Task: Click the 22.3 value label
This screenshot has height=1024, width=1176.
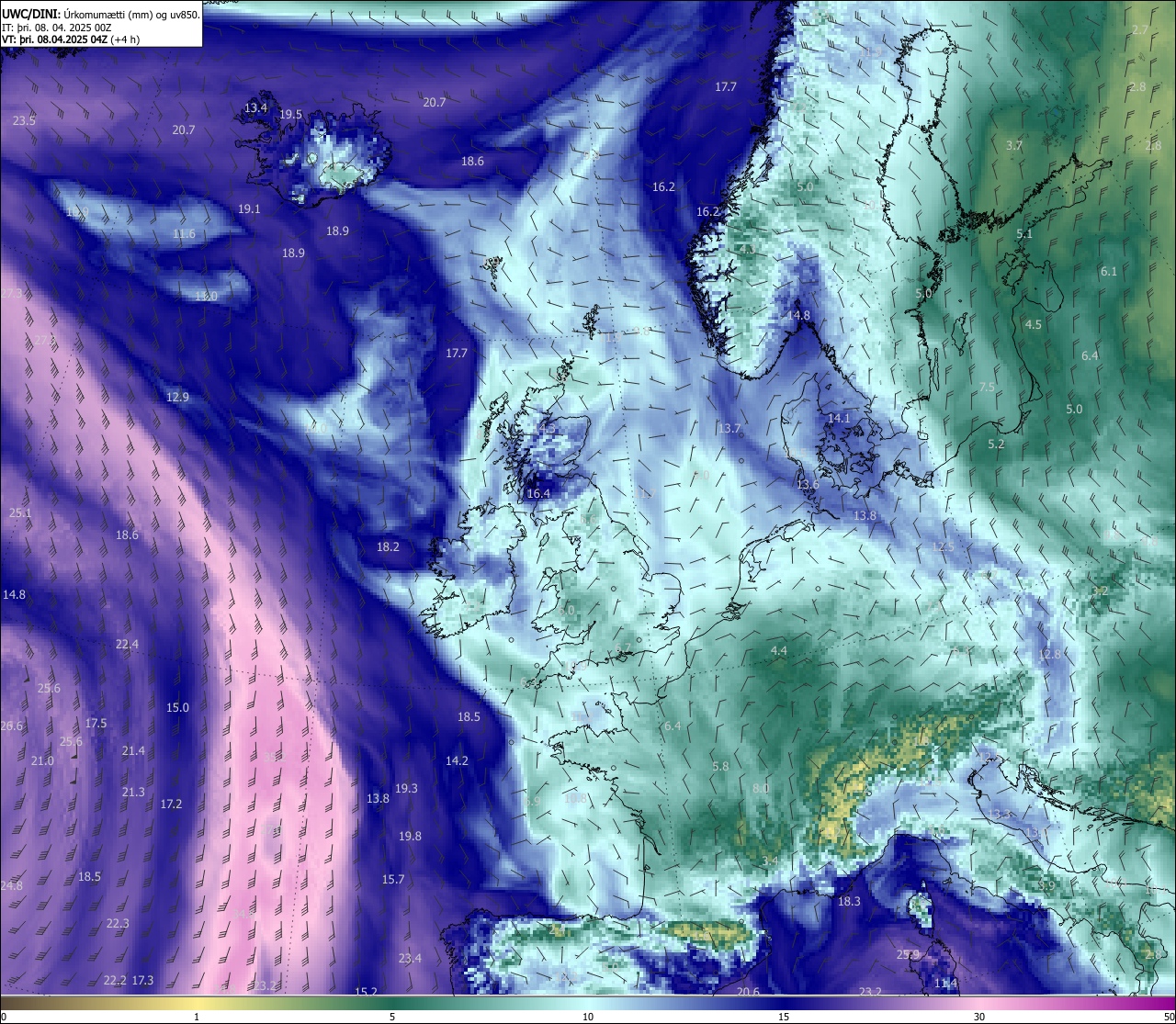Action: [118, 923]
